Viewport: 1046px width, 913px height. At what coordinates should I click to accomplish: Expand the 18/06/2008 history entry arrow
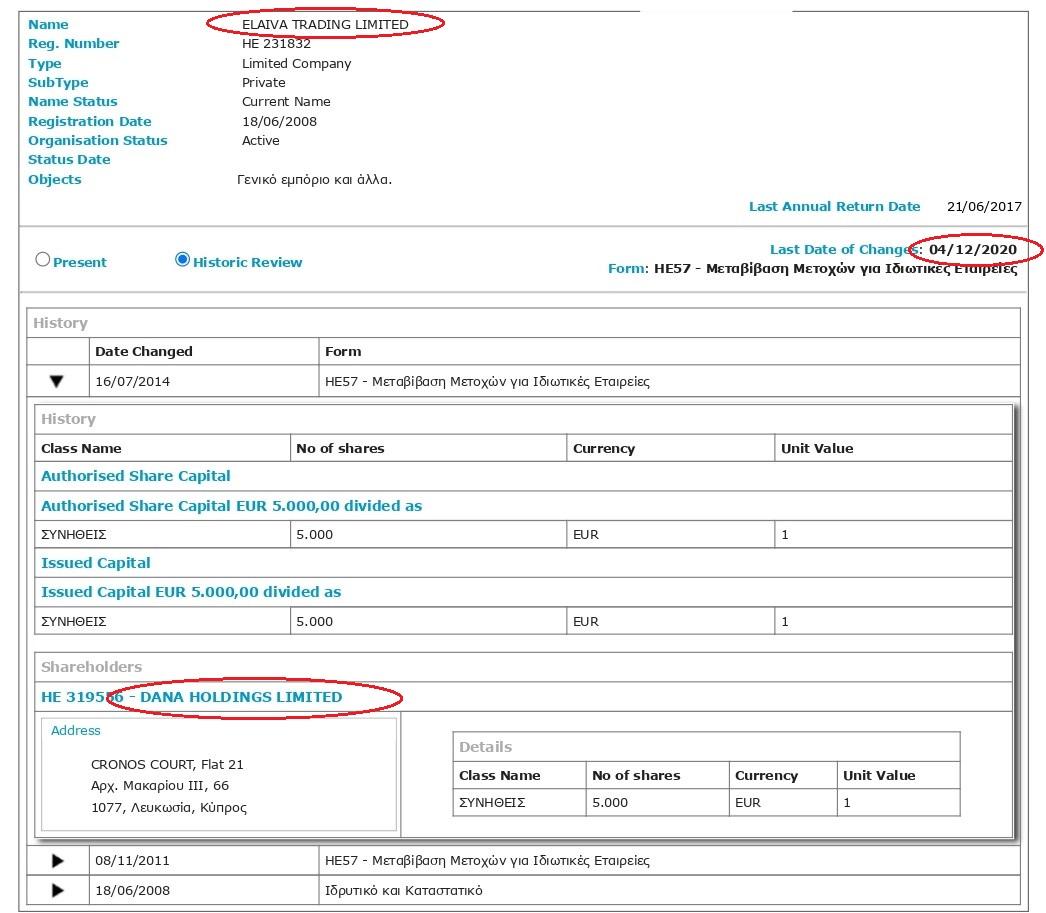point(57,890)
